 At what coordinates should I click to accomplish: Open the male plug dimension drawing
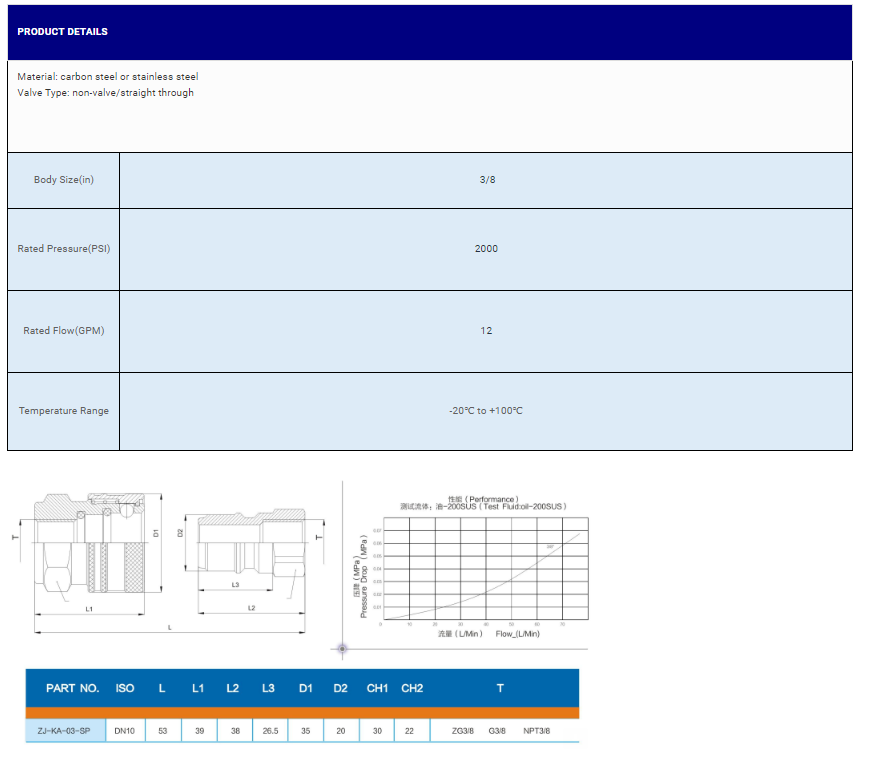coord(248,556)
